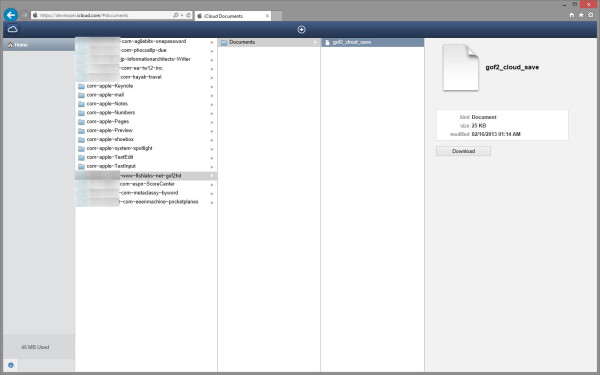The image size is (600, 375).
Task: Select the com~ea~tw12~inc folder name
Action: pyautogui.click(x=141, y=68)
